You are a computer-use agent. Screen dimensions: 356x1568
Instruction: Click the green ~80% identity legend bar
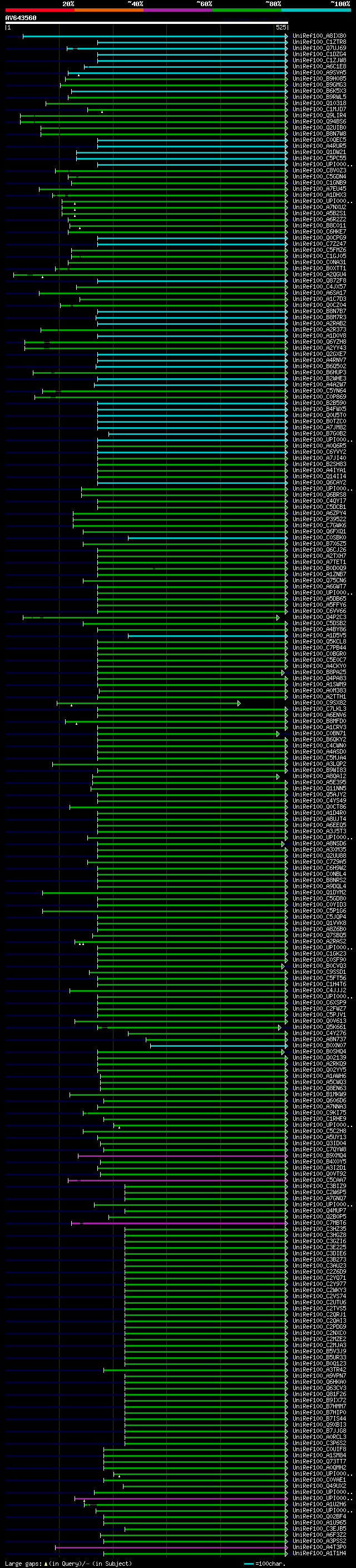click(247, 11)
